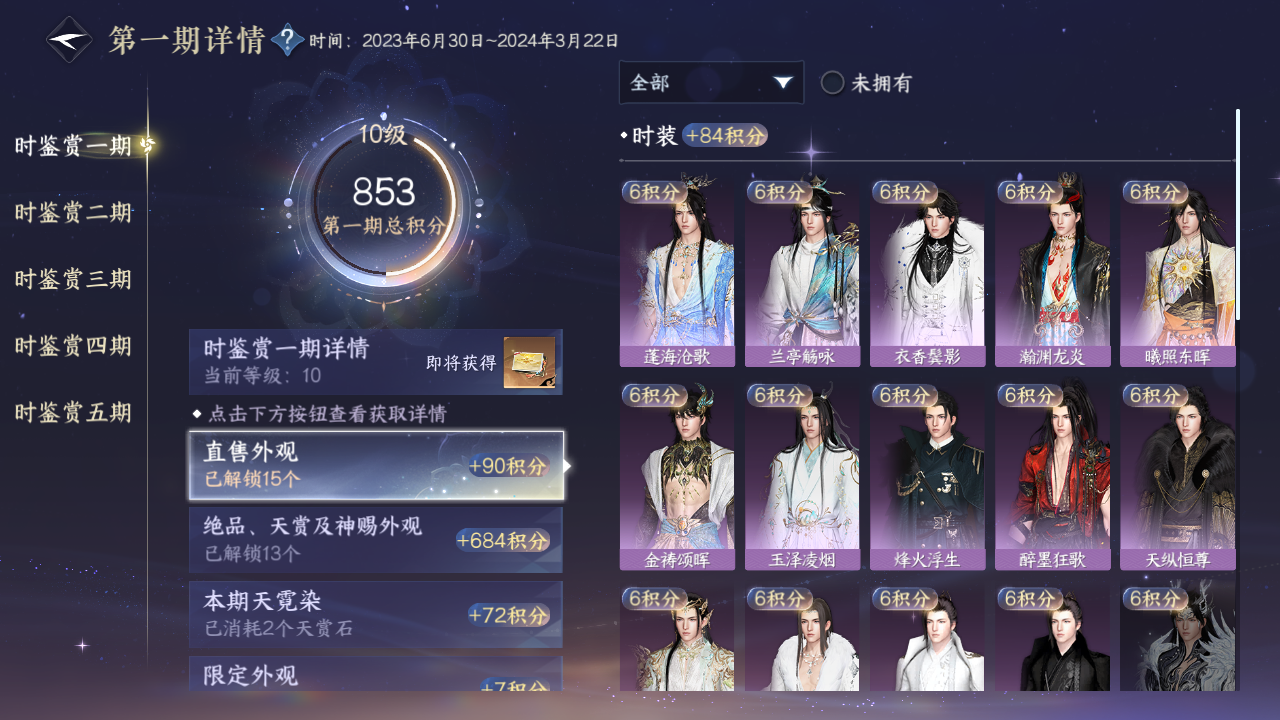
Task: Open 绝品、天赏及神赐外观 details button
Action: coord(376,540)
